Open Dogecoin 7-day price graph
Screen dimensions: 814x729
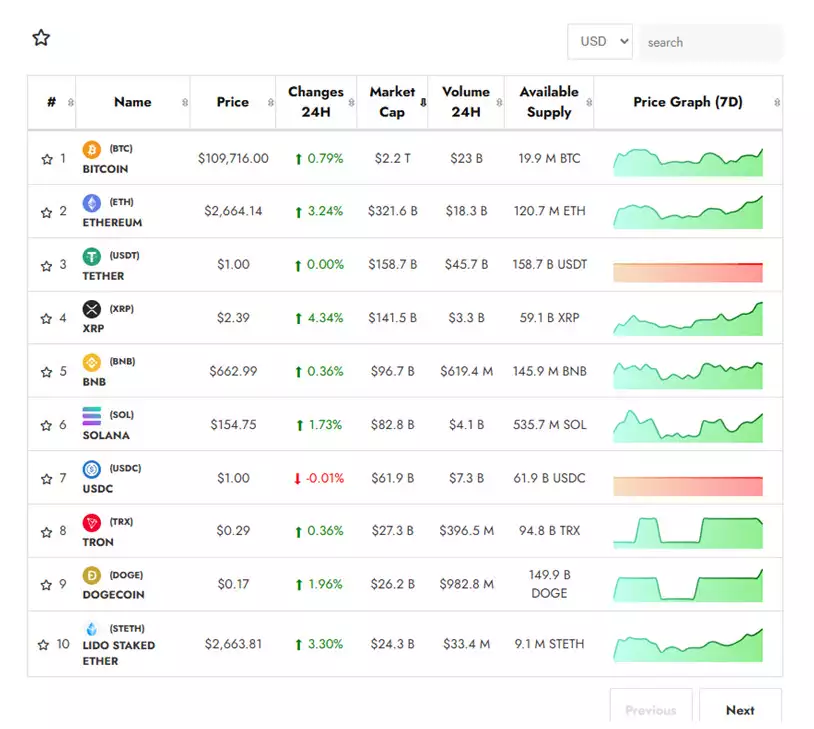point(688,586)
